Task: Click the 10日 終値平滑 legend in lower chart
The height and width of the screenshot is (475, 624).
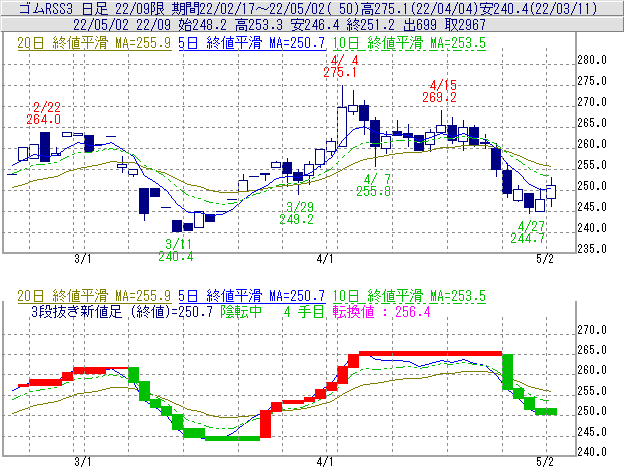Action: pyautogui.click(x=410, y=296)
